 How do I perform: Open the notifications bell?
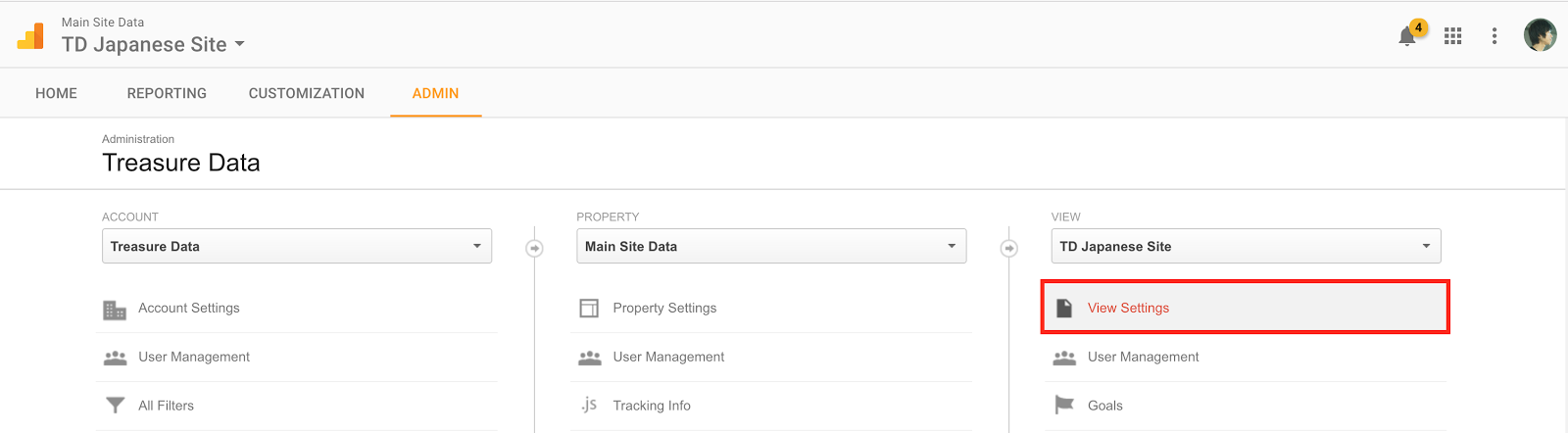click(x=1407, y=37)
